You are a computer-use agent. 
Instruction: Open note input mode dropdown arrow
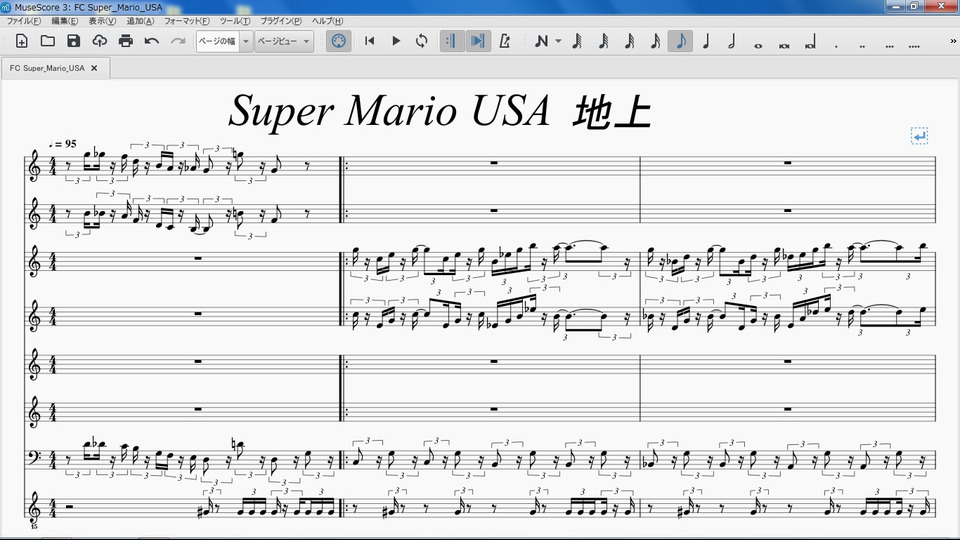click(x=558, y=41)
